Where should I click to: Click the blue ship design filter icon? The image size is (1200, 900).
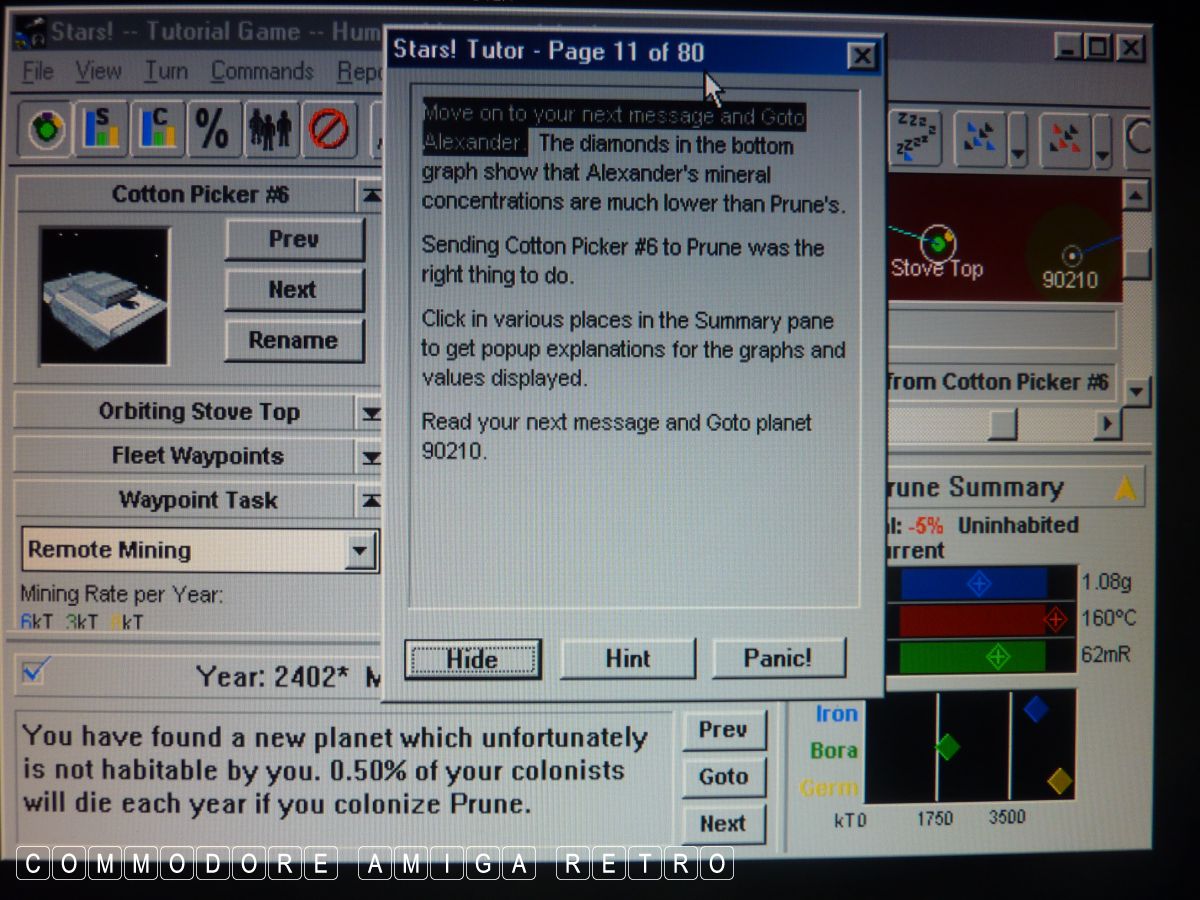click(979, 136)
